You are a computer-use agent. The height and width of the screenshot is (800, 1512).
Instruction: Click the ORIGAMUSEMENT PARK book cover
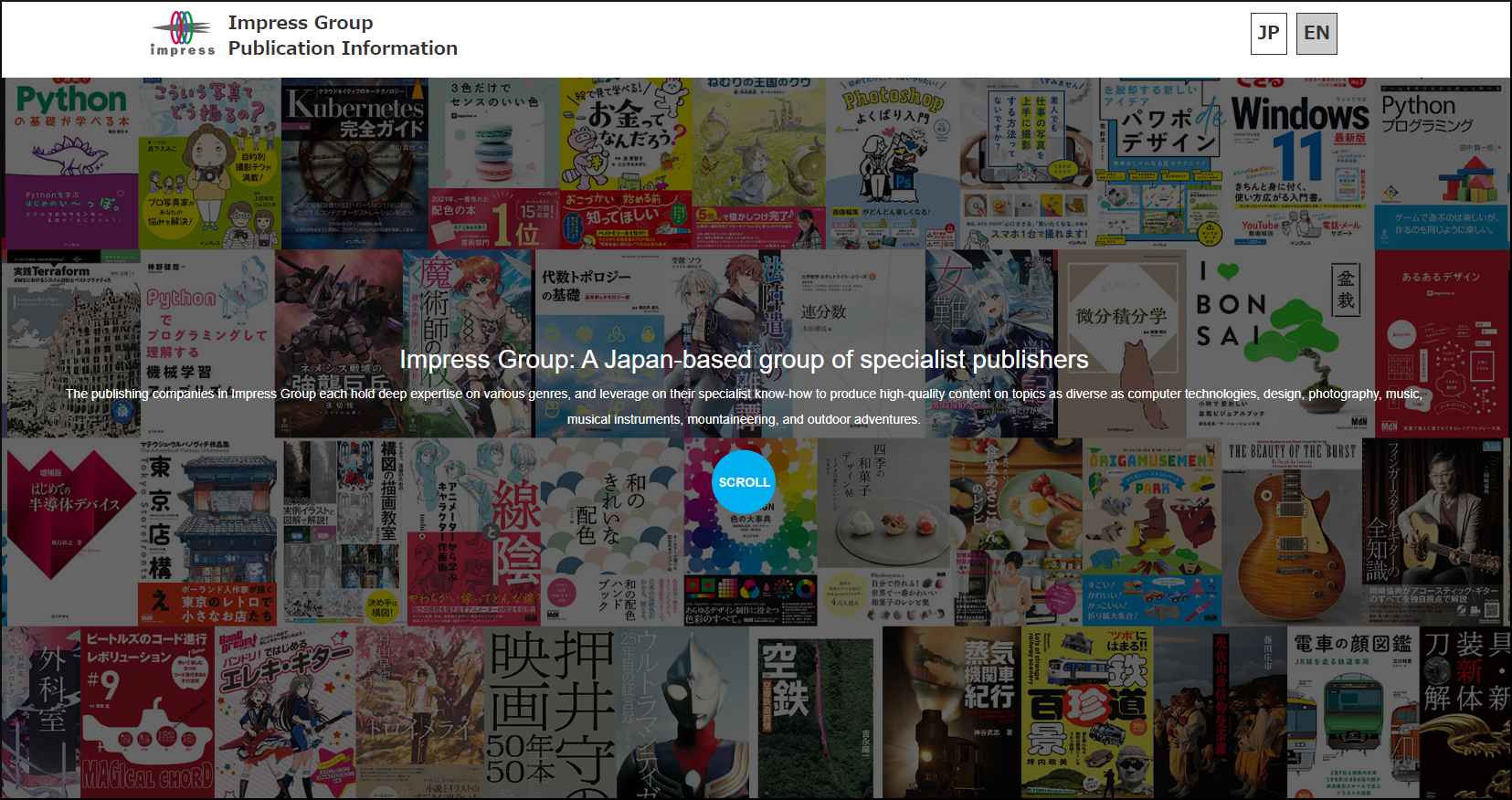pos(1151,532)
